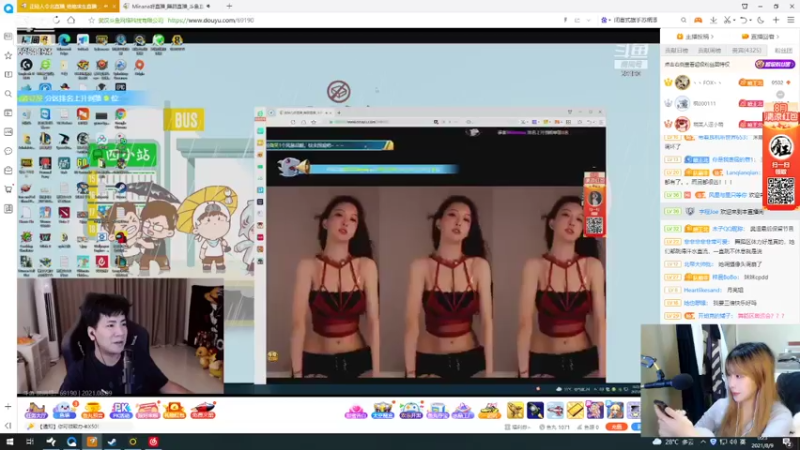The width and height of the screenshot is (800, 450).
Task: Reload the Douyu page
Action: coord(56,20)
